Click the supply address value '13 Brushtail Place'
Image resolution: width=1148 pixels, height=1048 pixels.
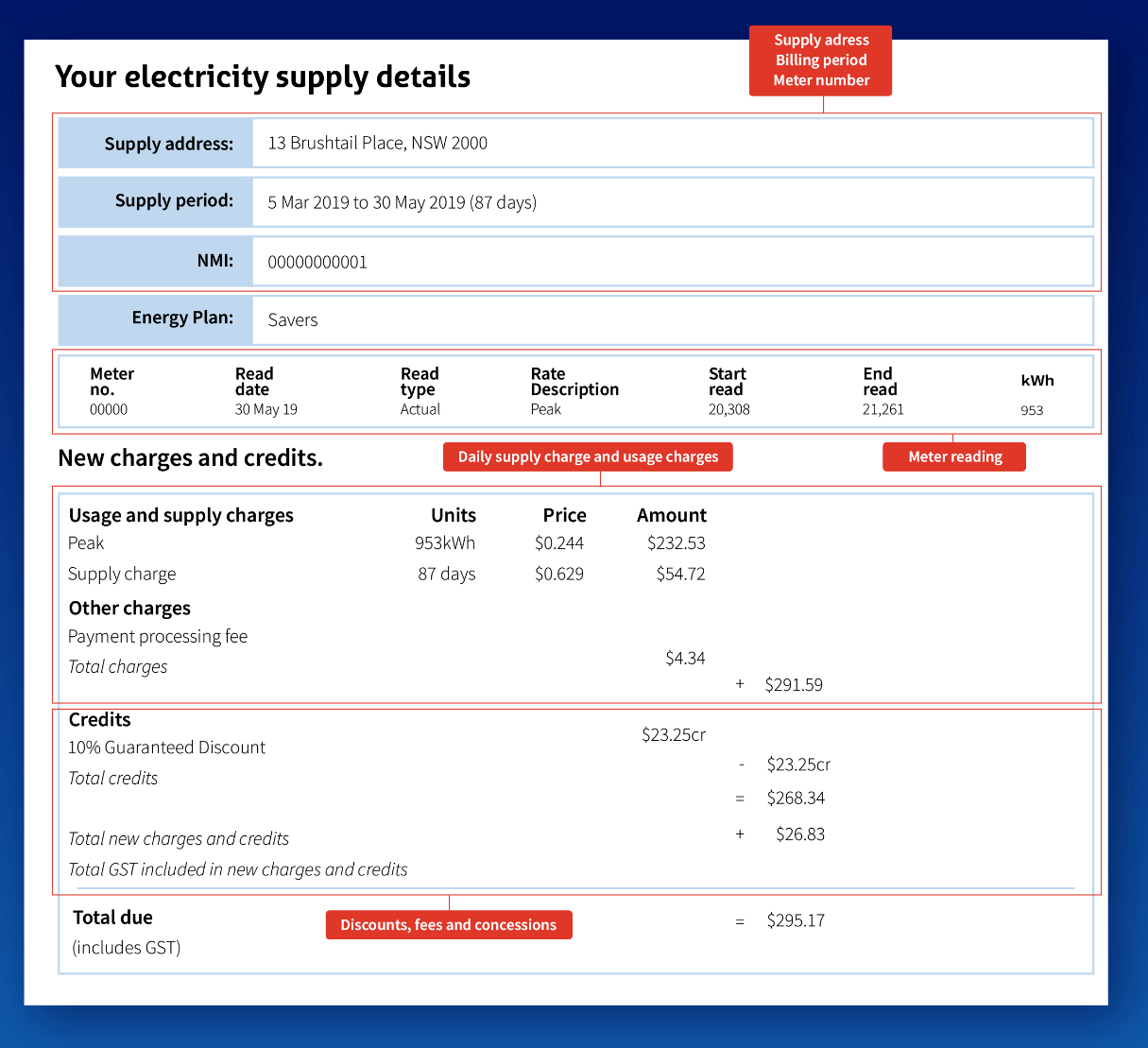[x=377, y=144]
